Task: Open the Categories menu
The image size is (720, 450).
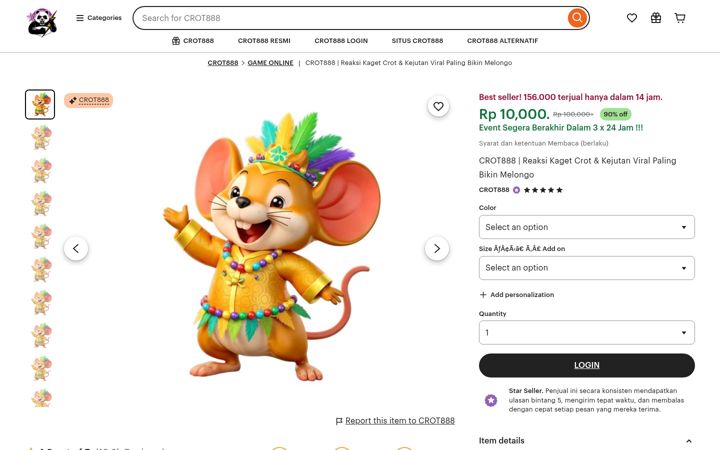Action: click(99, 18)
